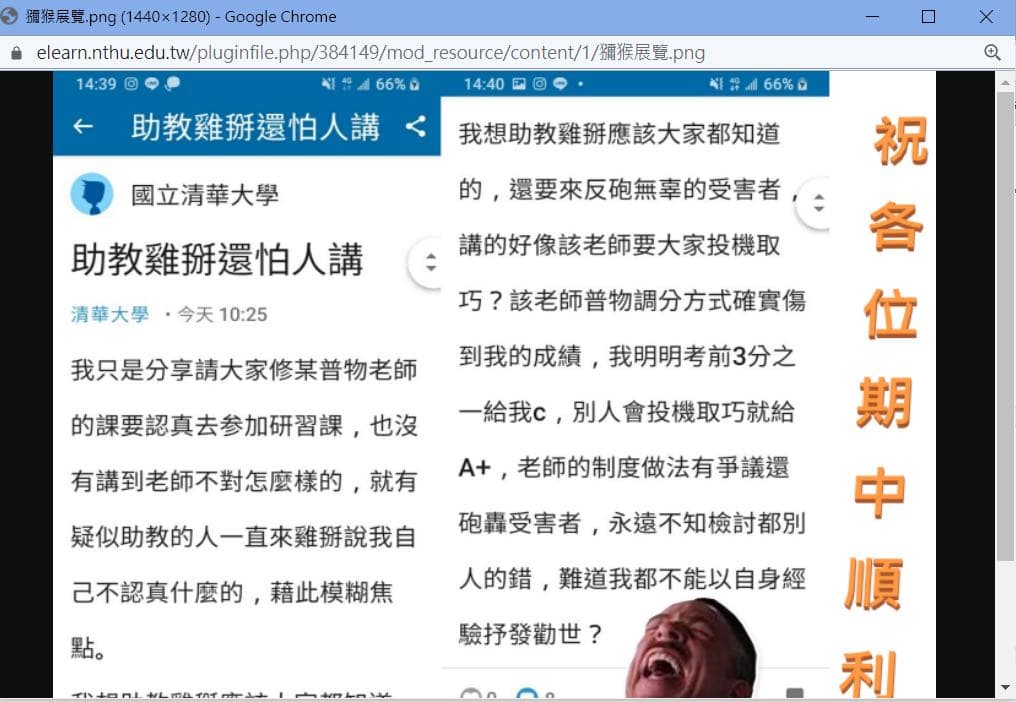Expand the stepper chevrons next to the post title
1016x702 pixels.
(x=429, y=263)
